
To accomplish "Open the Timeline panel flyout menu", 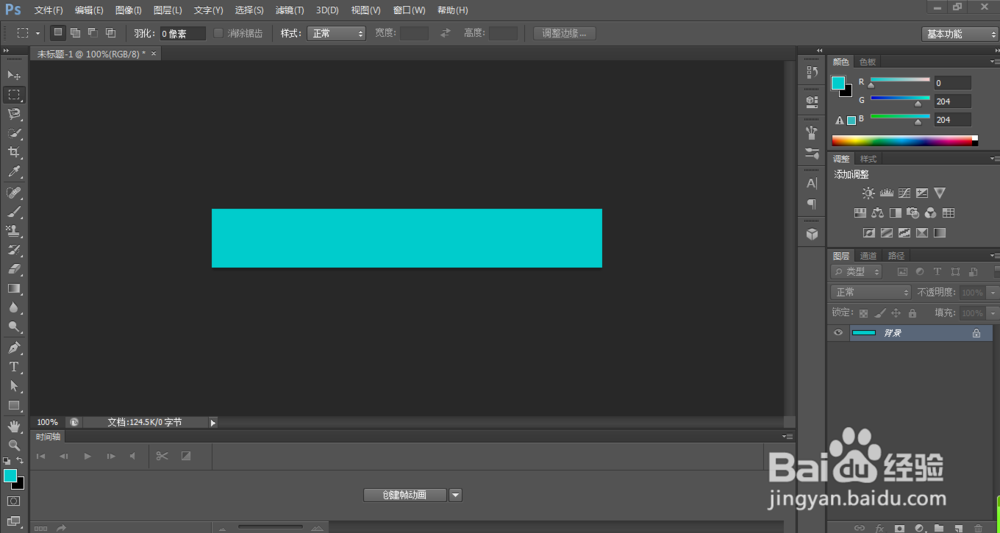I will [788, 437].
